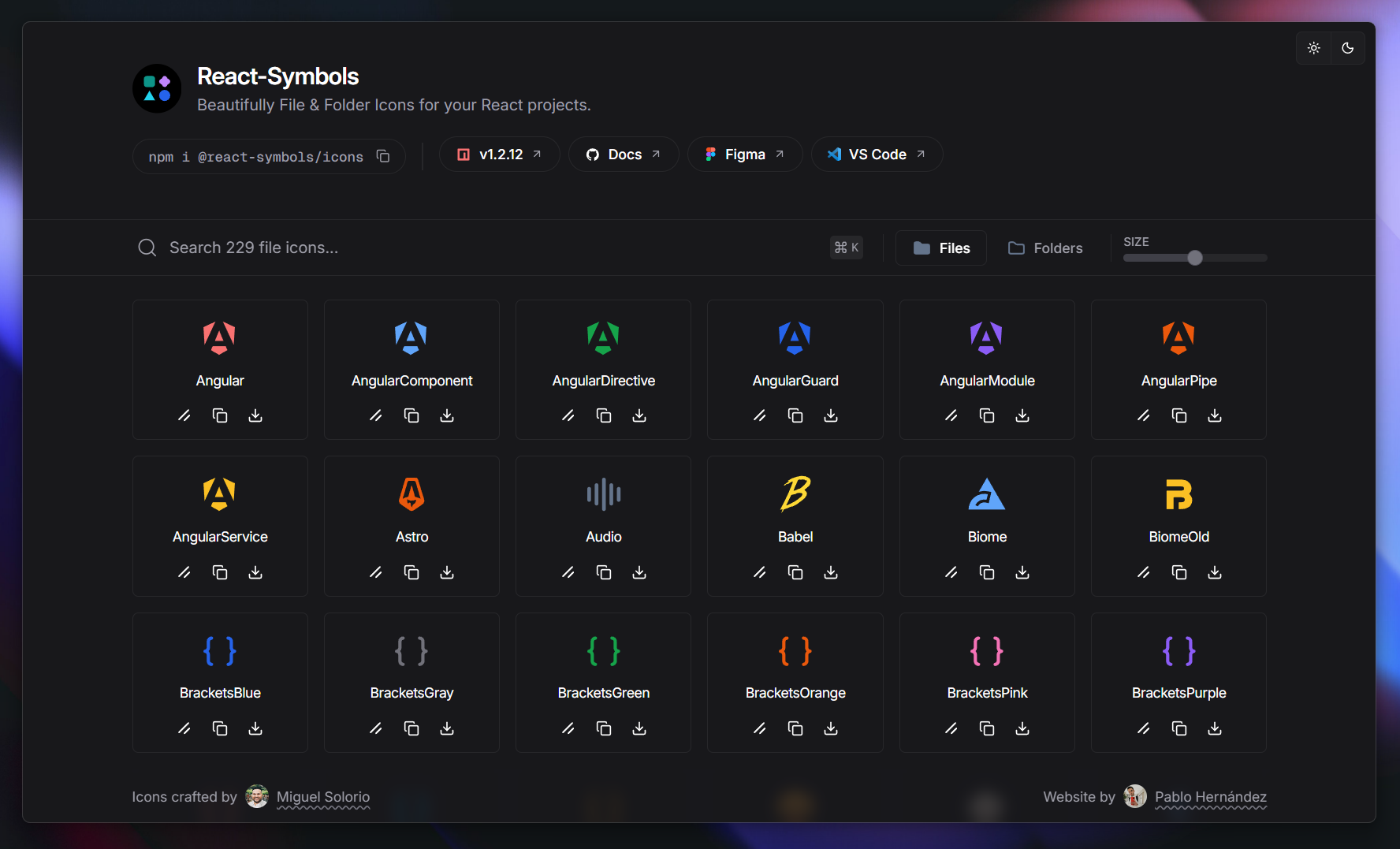Open the v1.2.12 release page
The width and height of the screenshot is (1400, 849).
click(x=499, y=154)
